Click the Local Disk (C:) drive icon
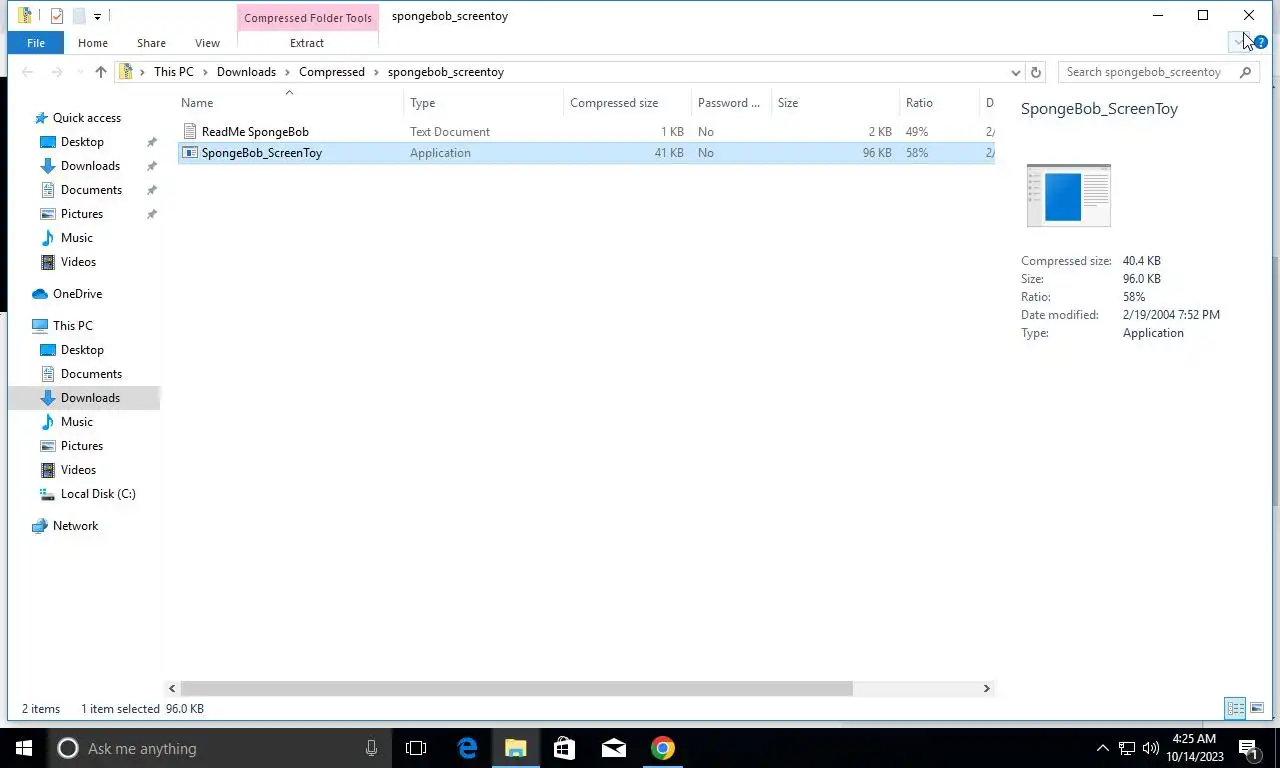 [47, 494]
